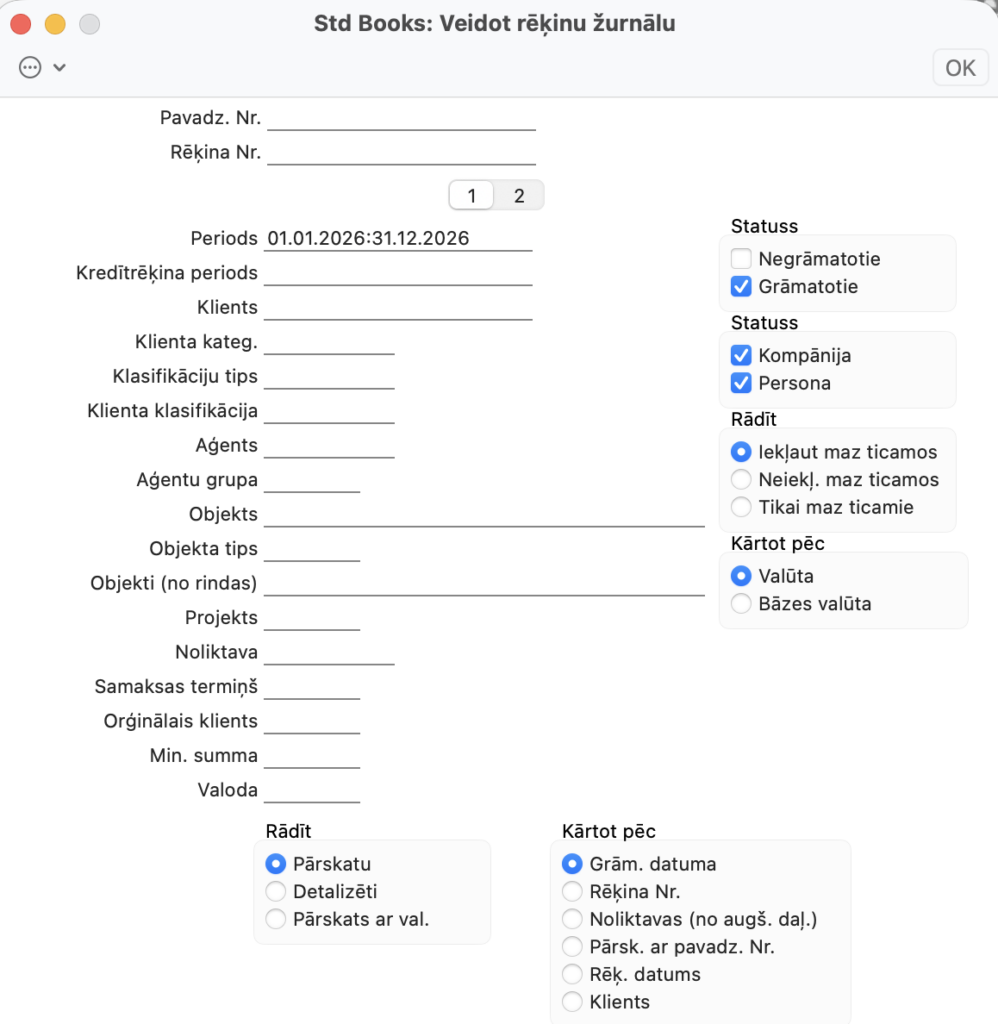
Task: Focus the Rēķina Nr. input field
Action: 402,153
